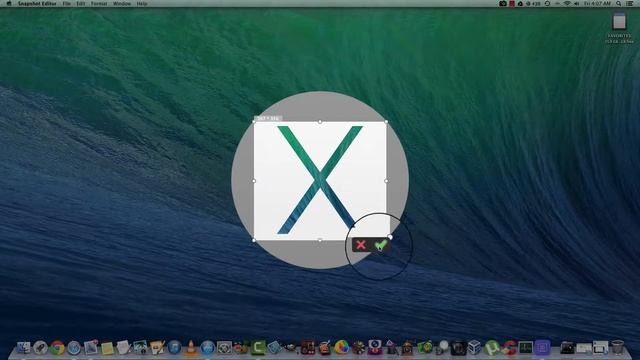This screenshot has width=640, height=360.
Task: Launch Camtasia green C icon in Dock
Action: 258,348
